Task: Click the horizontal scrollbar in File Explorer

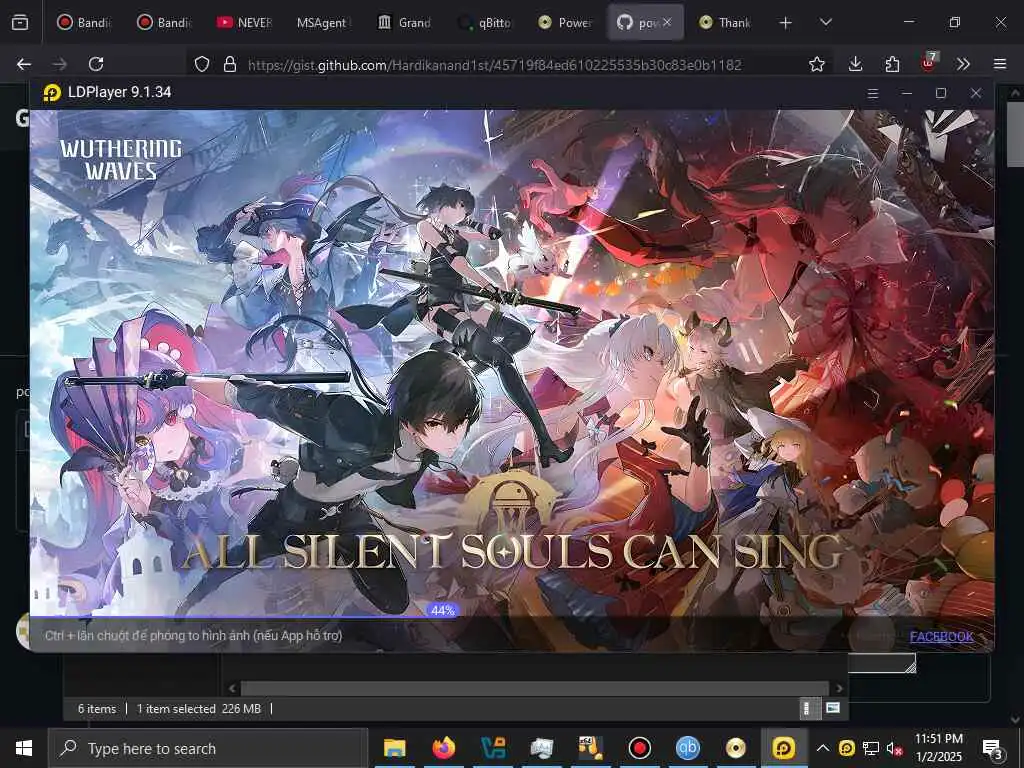Action: click(535, 688)
